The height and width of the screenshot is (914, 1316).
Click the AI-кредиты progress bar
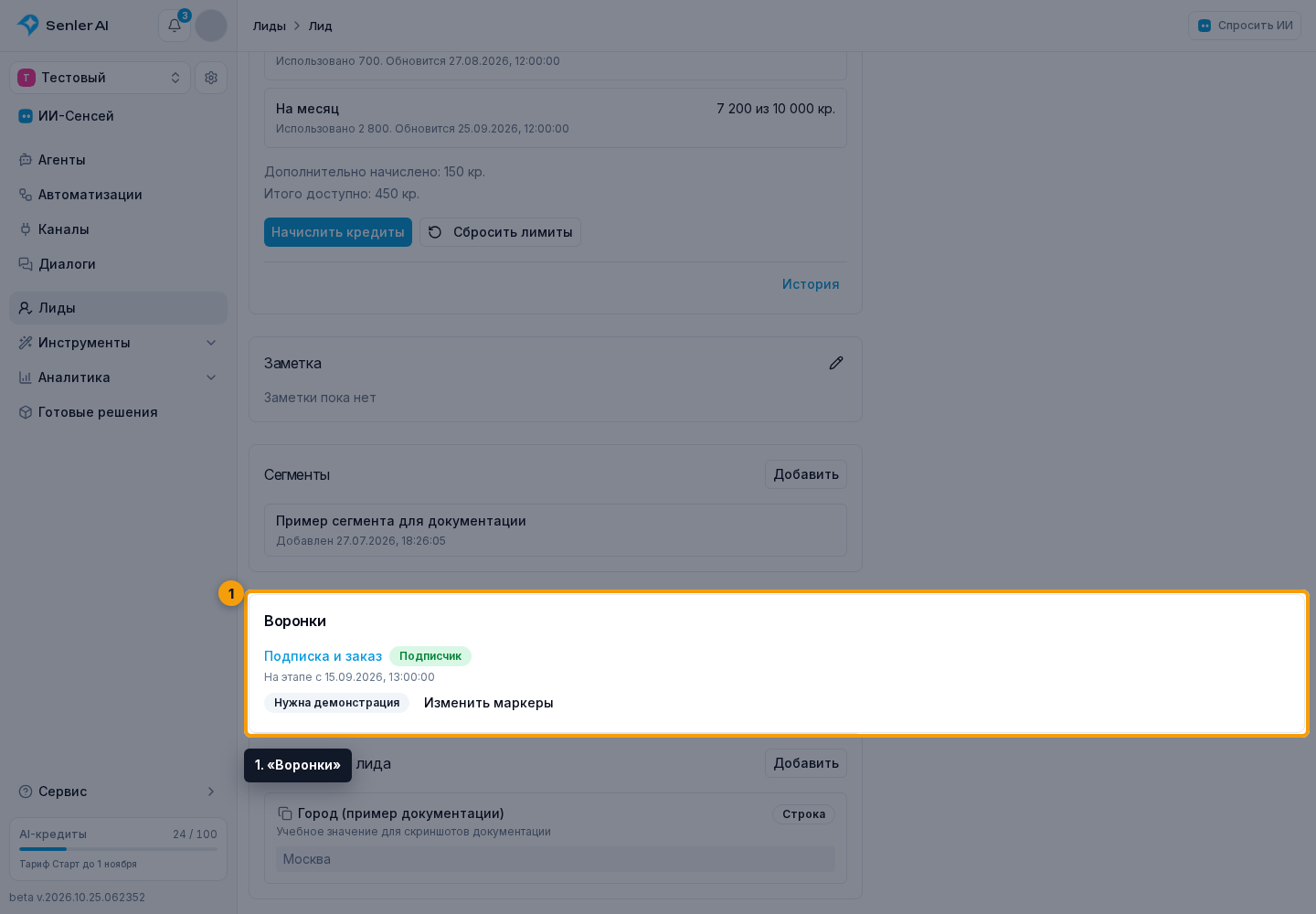pos(118,849)
